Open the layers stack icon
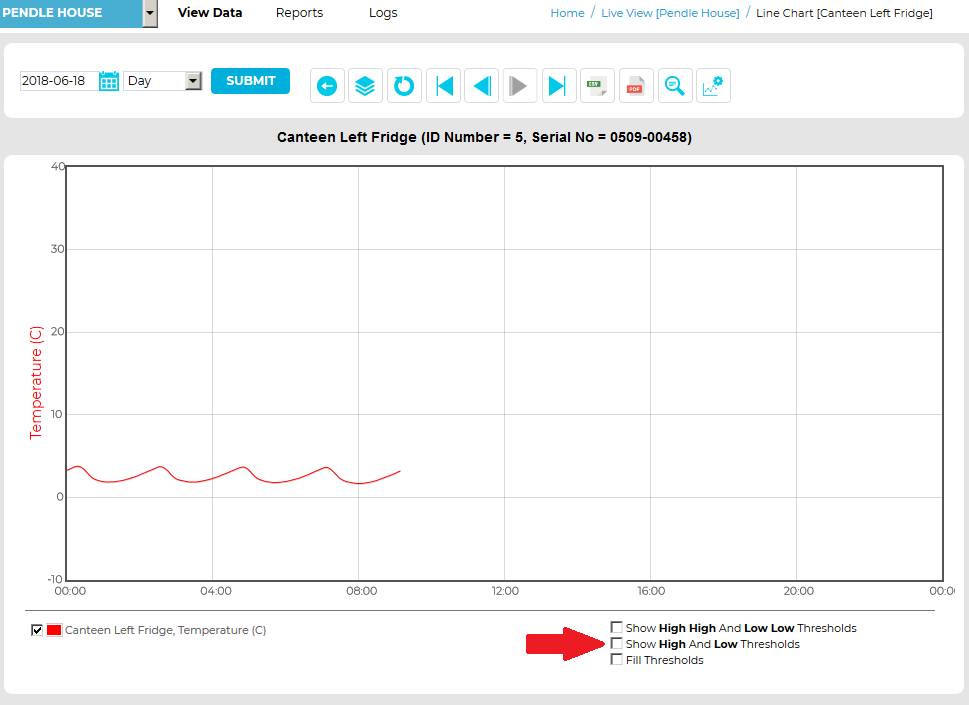969x705 pixels. tap(366, 86)
